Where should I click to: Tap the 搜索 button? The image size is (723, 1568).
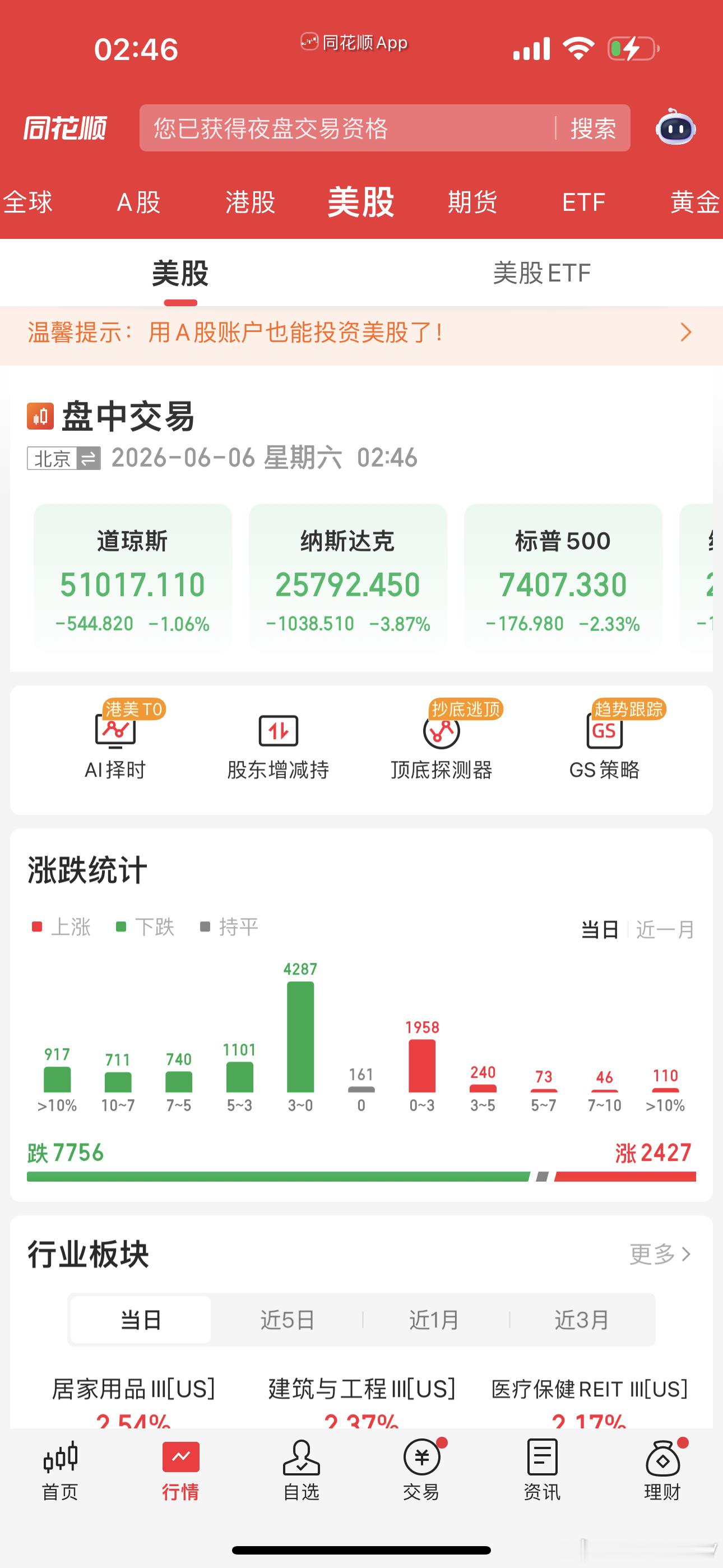coord(594,128)
